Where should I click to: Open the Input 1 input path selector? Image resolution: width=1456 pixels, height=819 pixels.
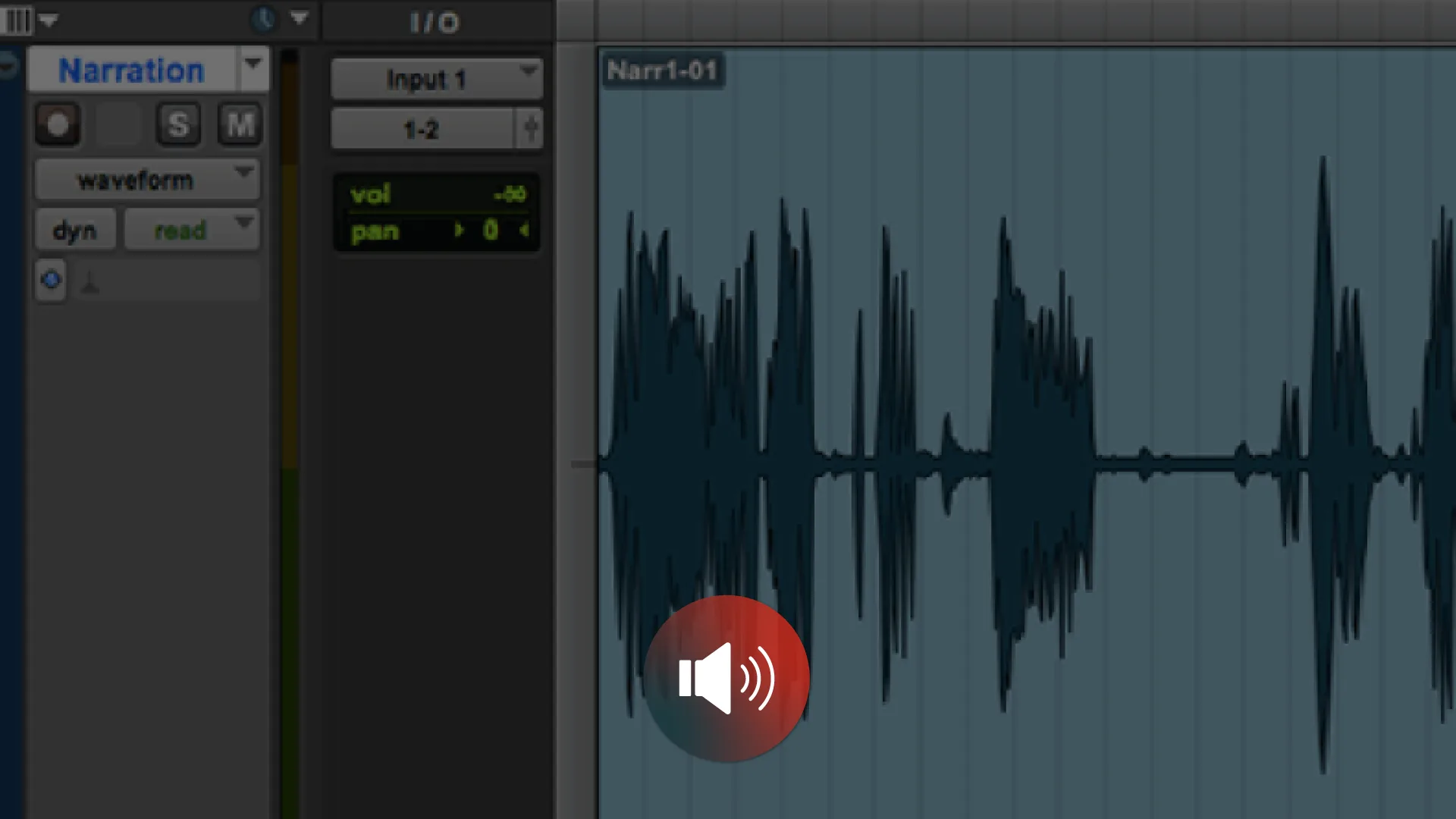[437, 79]
